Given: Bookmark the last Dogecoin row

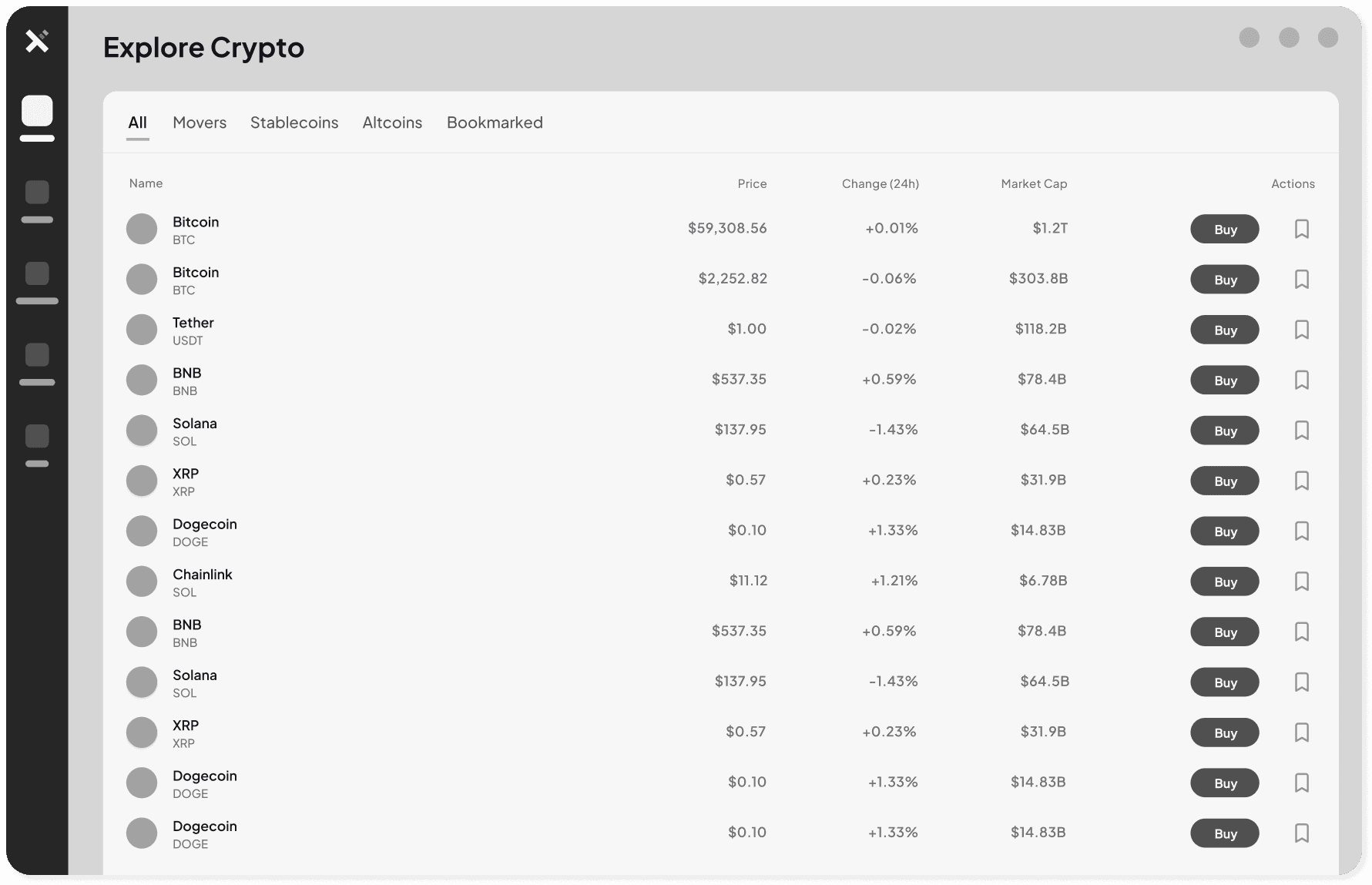Looking at the screenshot, I should [x=1302, y=833].
